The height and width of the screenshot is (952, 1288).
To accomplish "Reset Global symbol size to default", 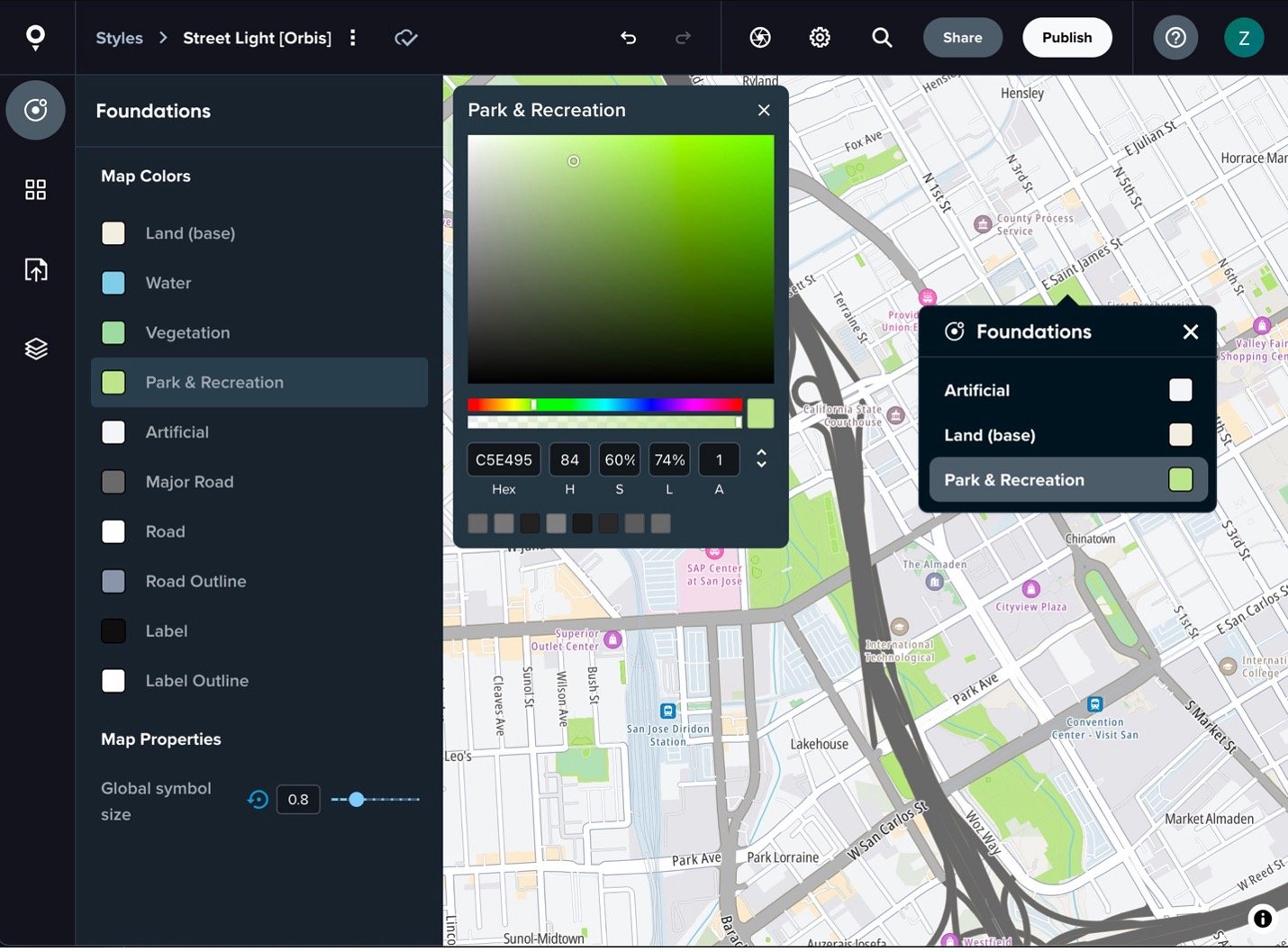I will coord(258,800).
